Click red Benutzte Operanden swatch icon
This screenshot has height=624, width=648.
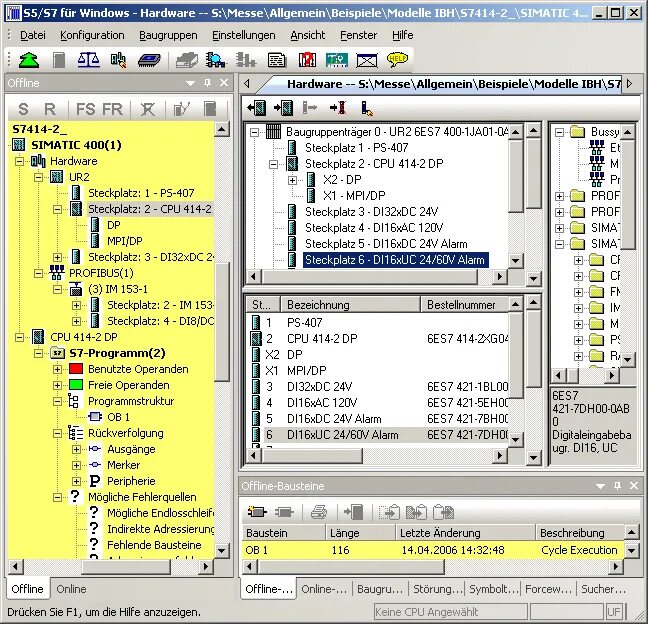(76, 369)
